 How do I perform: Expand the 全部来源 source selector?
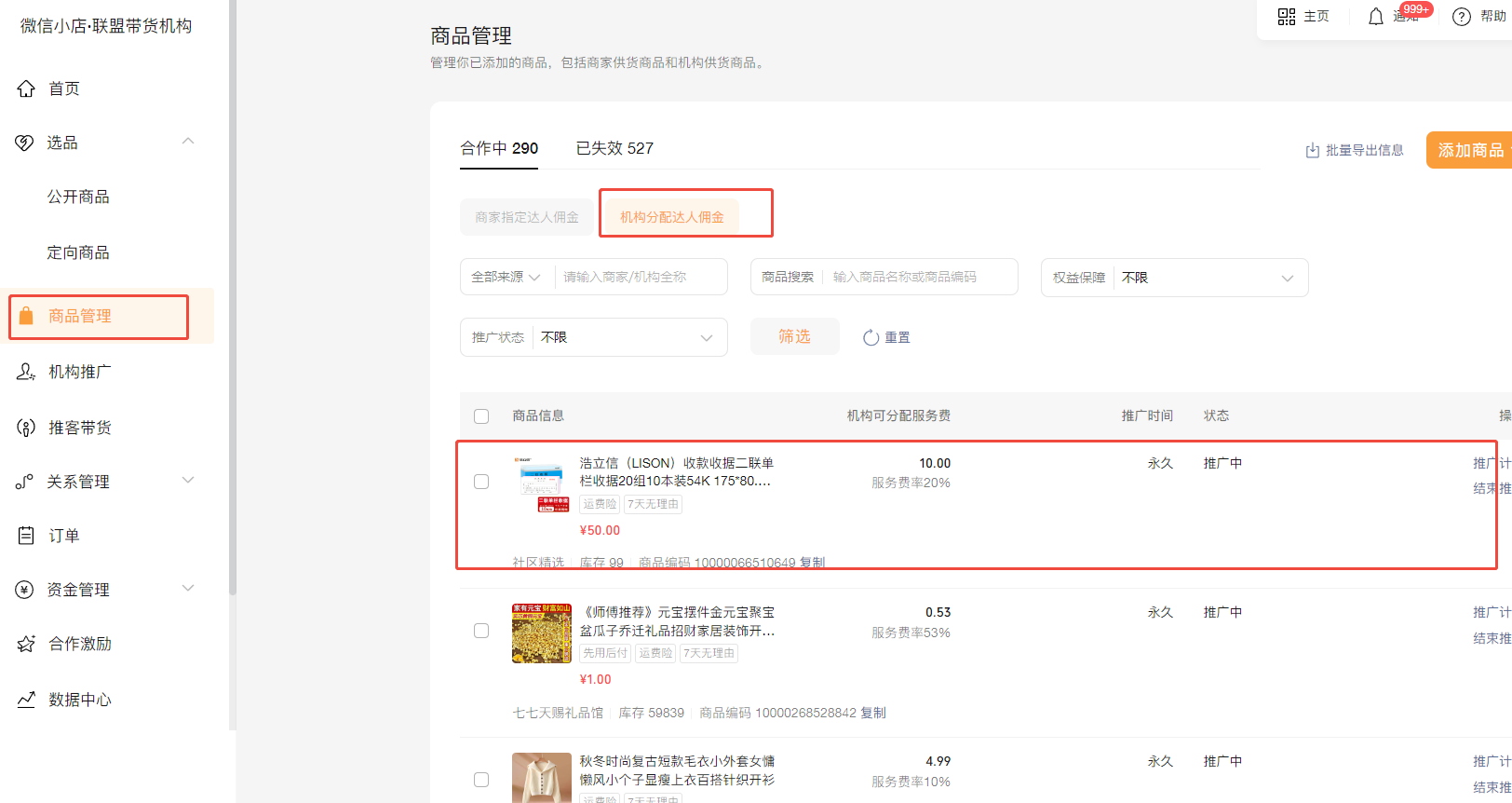pyautogui.click(x=506, y=278)
